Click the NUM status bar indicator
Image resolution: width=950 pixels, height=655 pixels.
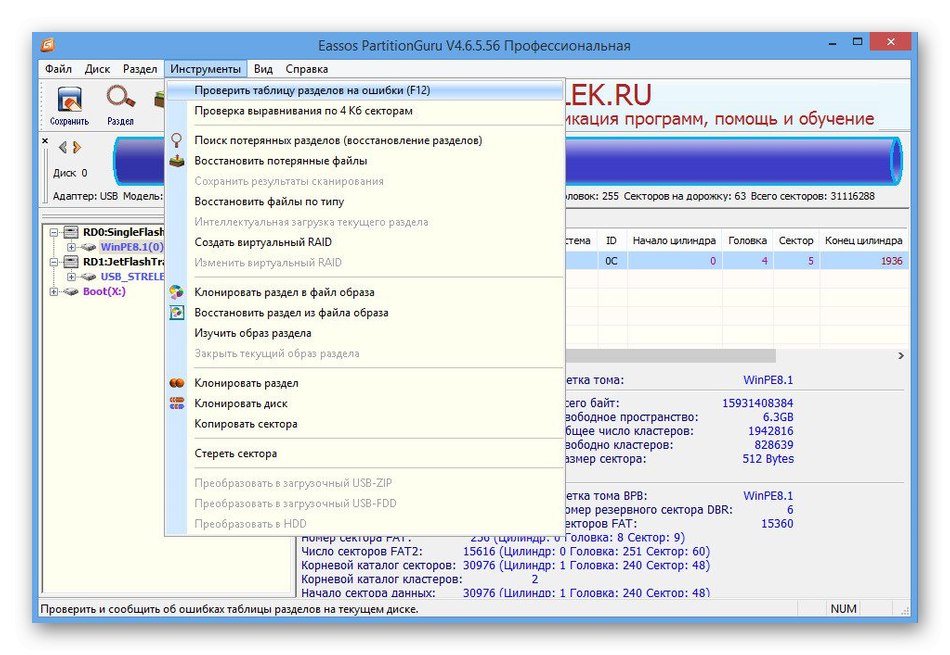[843, 608]
